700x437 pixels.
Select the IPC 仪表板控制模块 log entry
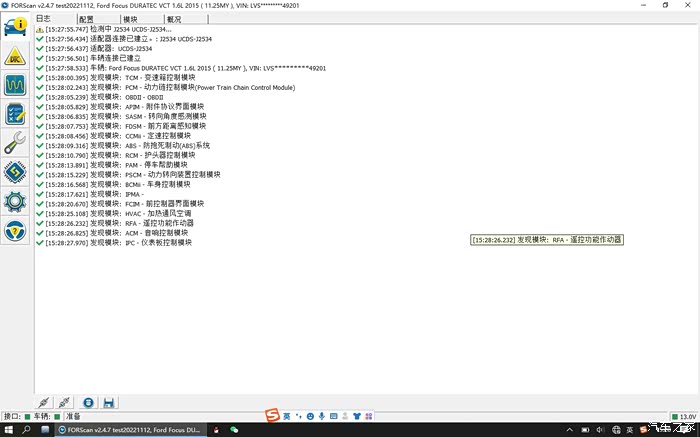click(114, 243)
